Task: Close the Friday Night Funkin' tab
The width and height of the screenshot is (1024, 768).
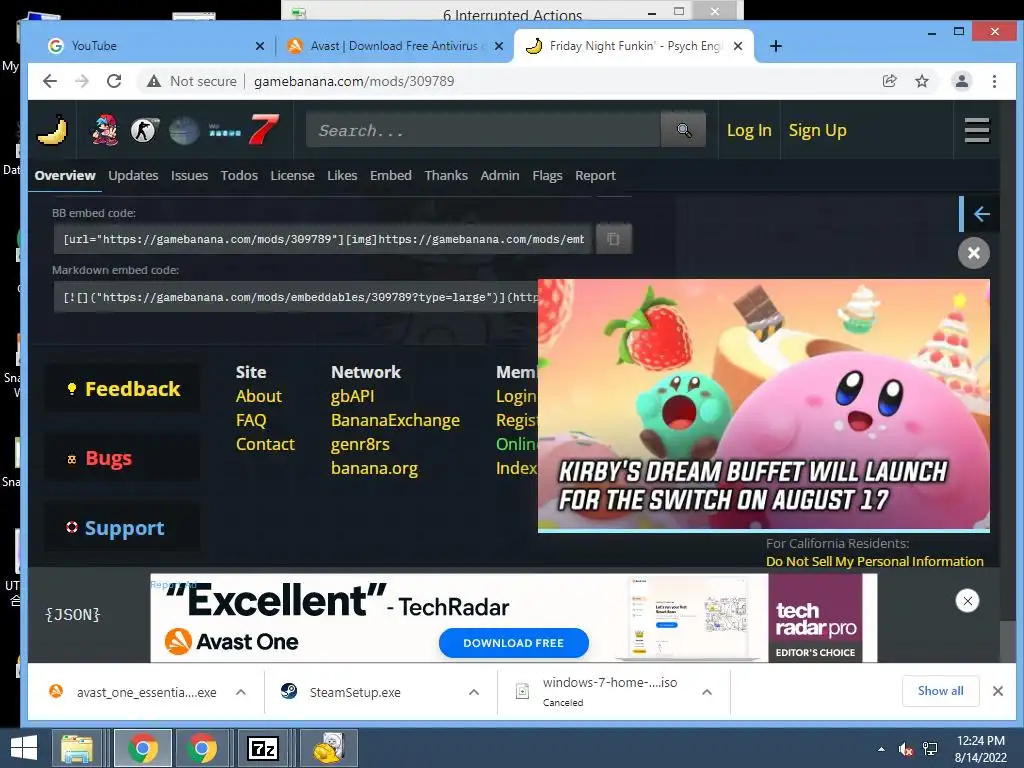Action: [x=738, y=46]
